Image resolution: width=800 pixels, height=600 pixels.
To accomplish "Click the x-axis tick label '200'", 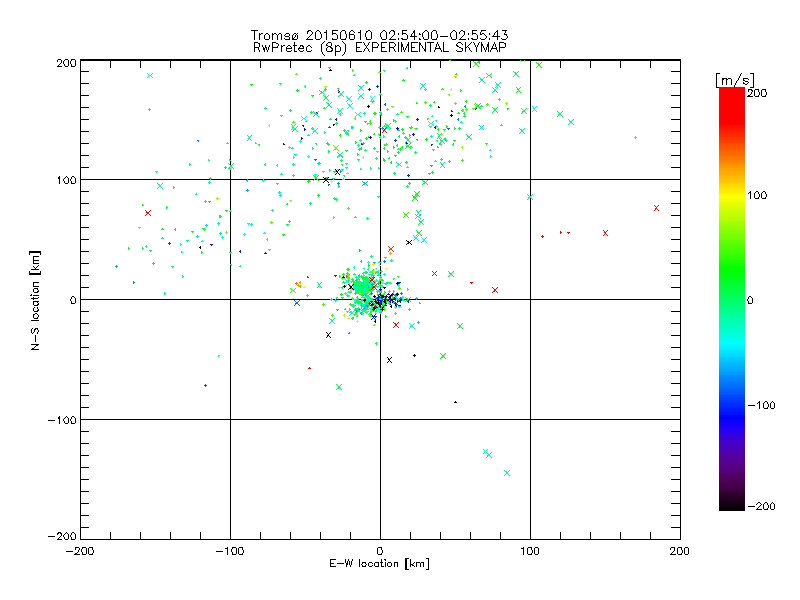I will click(x=680, y=551).
